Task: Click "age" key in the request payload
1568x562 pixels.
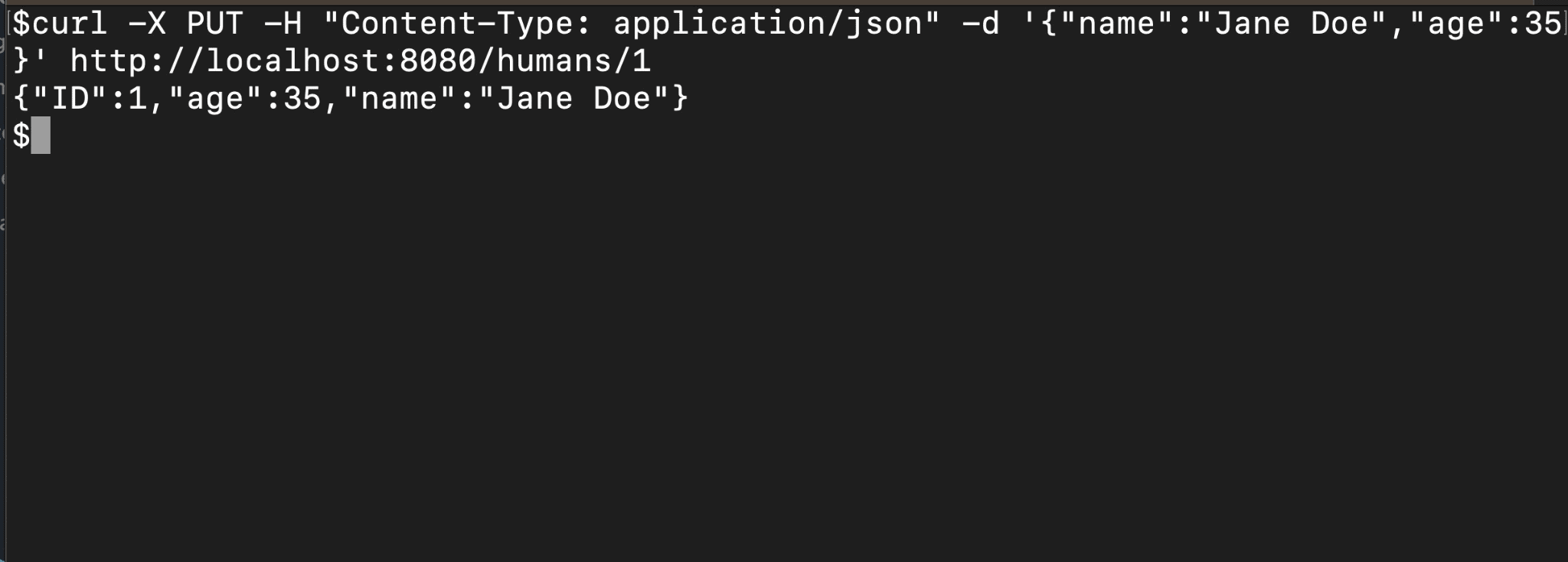Action: [1456, 24]
